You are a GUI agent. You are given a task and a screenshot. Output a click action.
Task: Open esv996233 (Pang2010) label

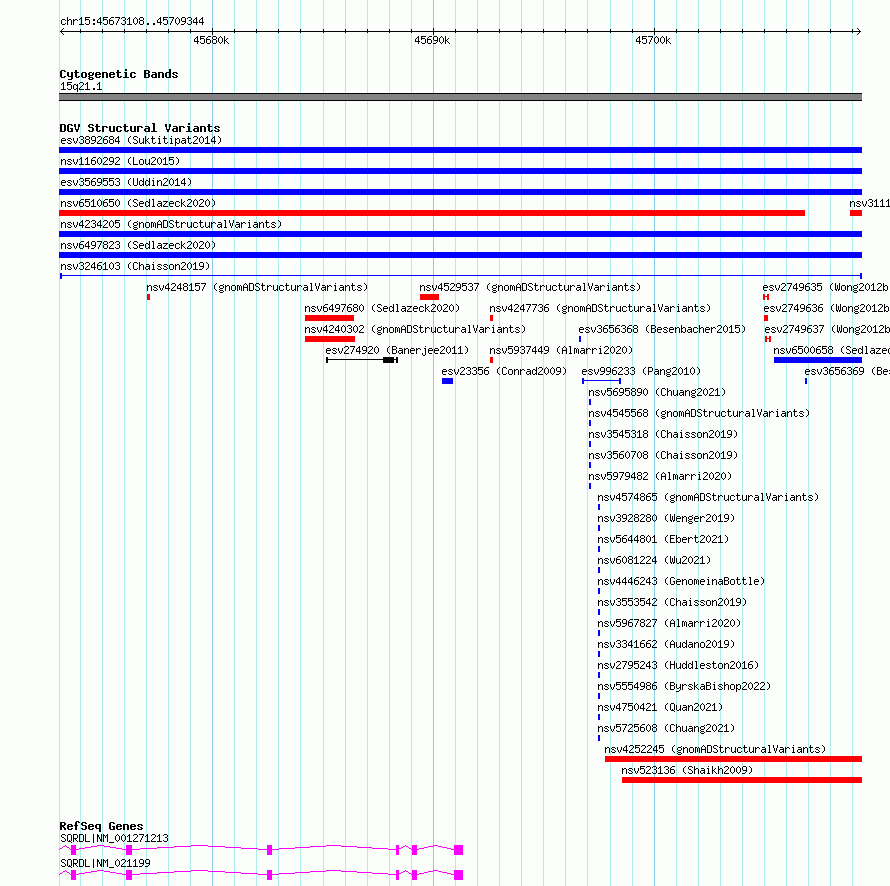[641, 371]
